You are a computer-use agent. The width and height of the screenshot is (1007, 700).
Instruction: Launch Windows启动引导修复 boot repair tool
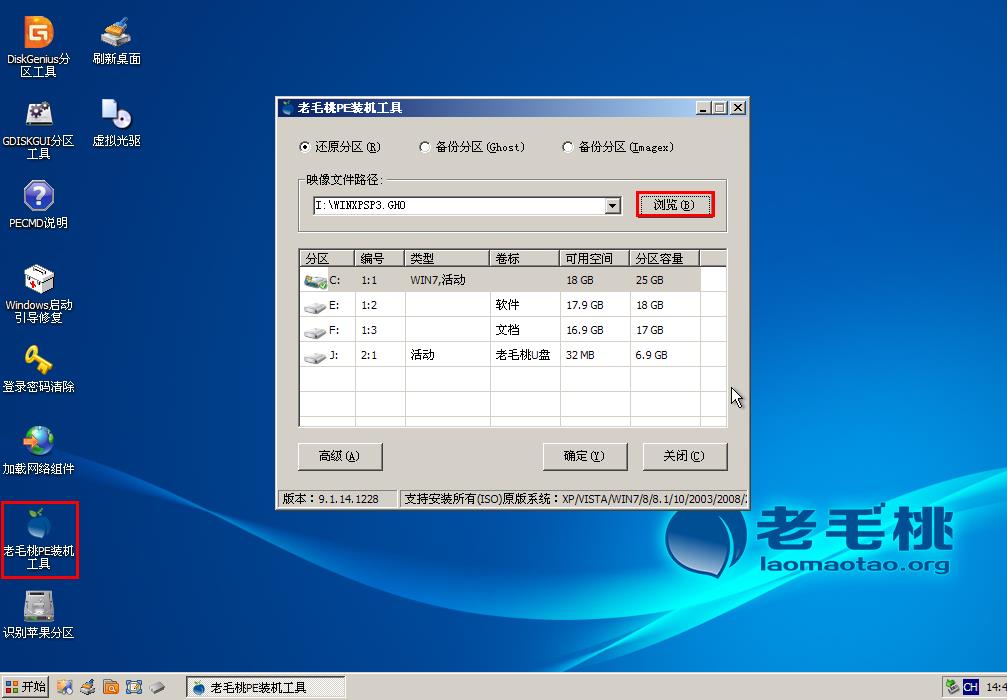[x=38, y=281]
